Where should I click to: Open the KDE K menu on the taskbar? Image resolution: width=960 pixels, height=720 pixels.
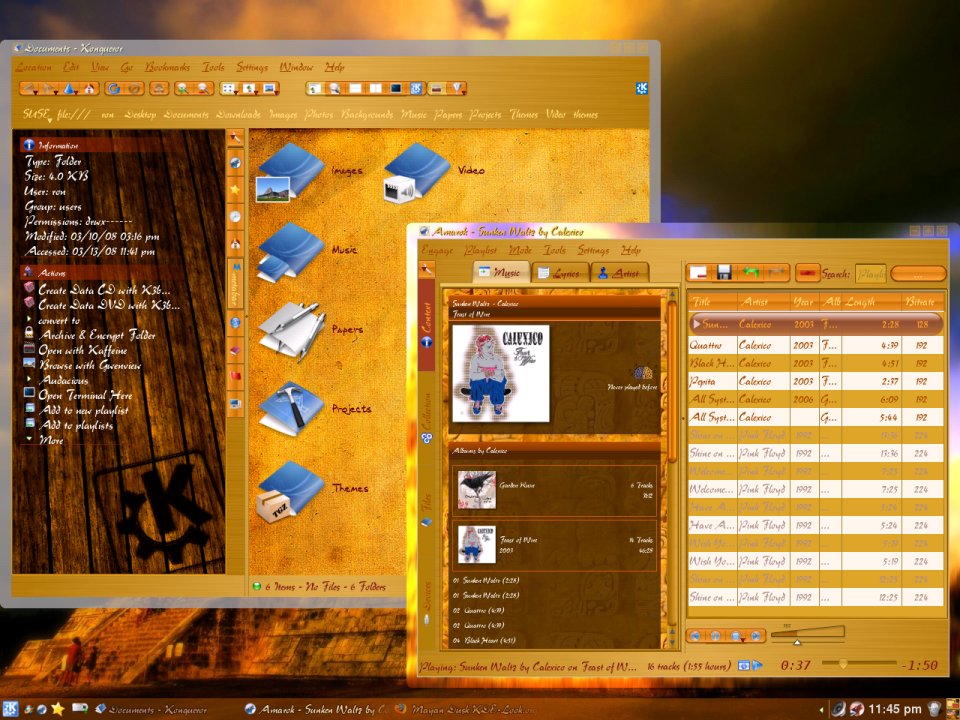coord(10,708)
